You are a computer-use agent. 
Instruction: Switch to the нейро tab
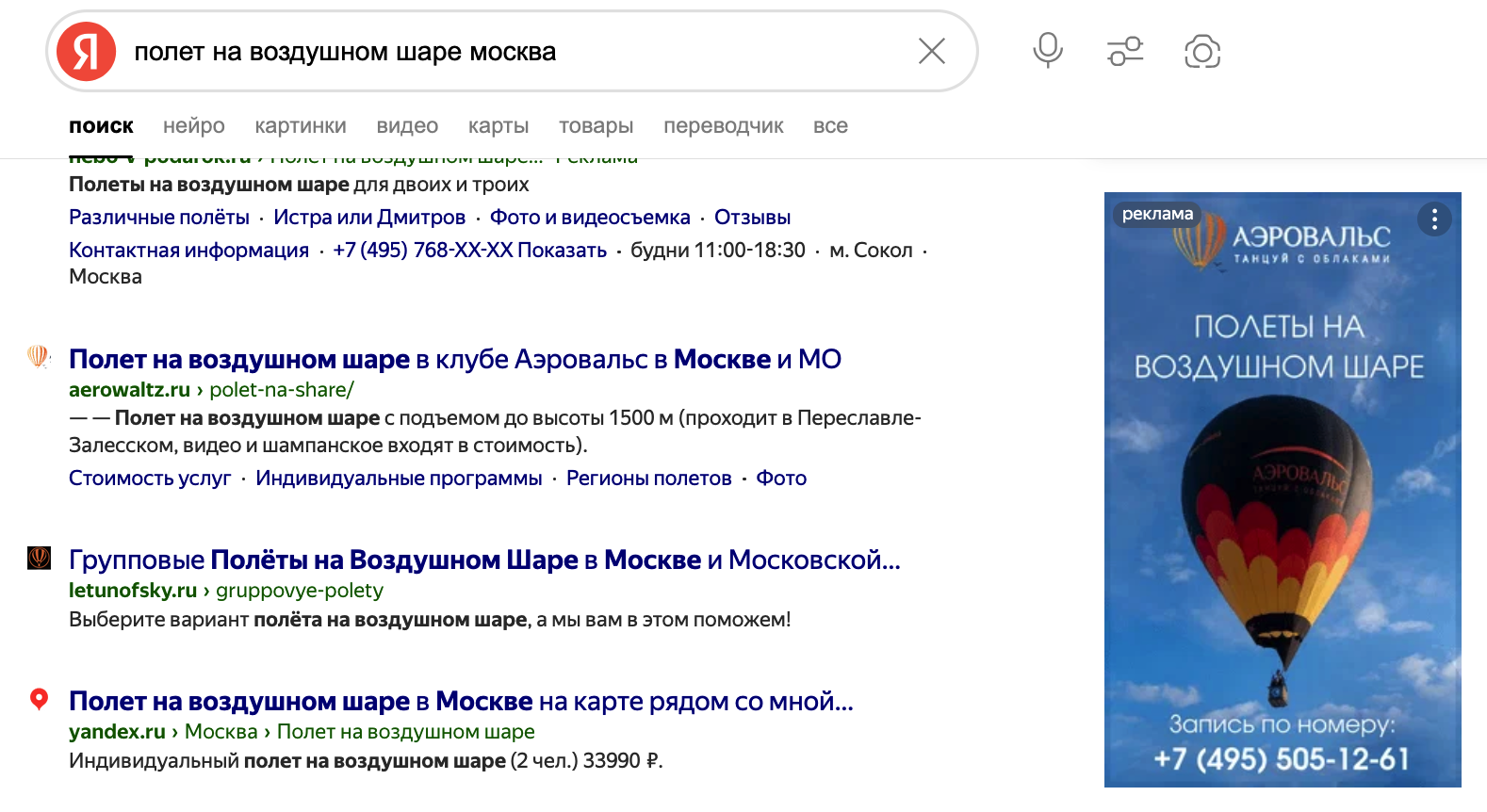194,126
